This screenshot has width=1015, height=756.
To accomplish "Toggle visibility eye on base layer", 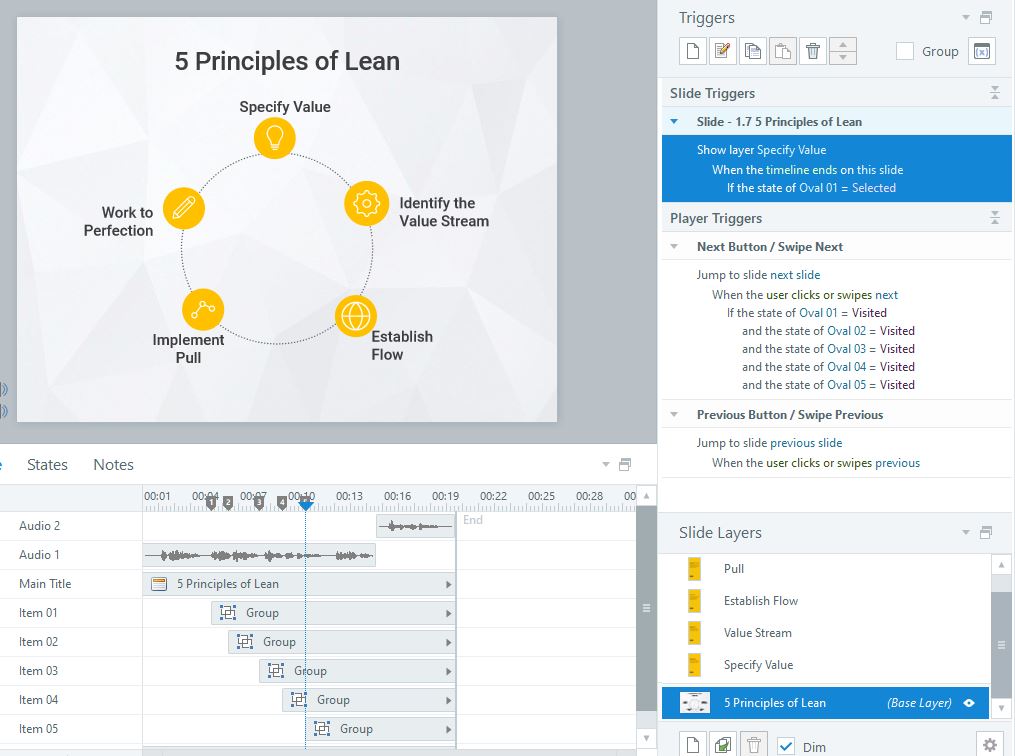I will [x=969, y=703].
